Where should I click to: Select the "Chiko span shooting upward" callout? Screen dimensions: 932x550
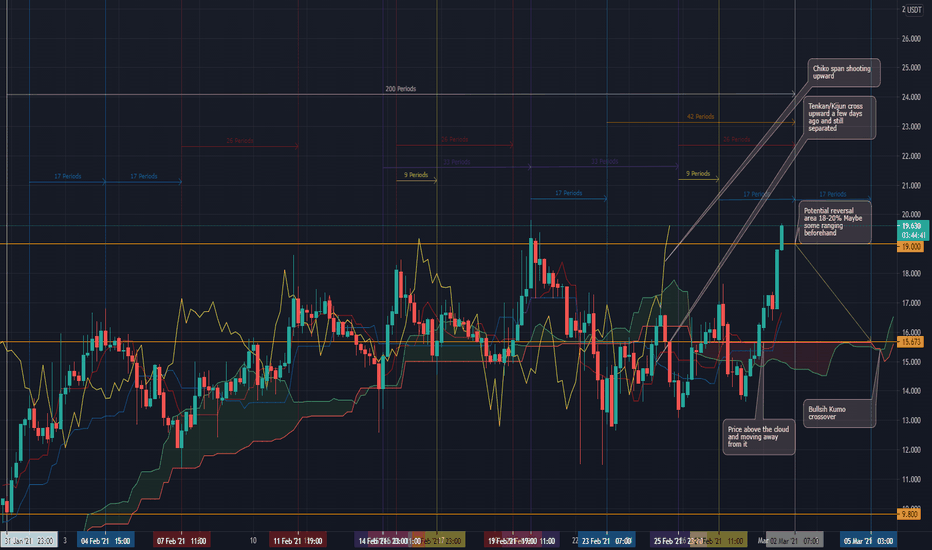point(843,73)
